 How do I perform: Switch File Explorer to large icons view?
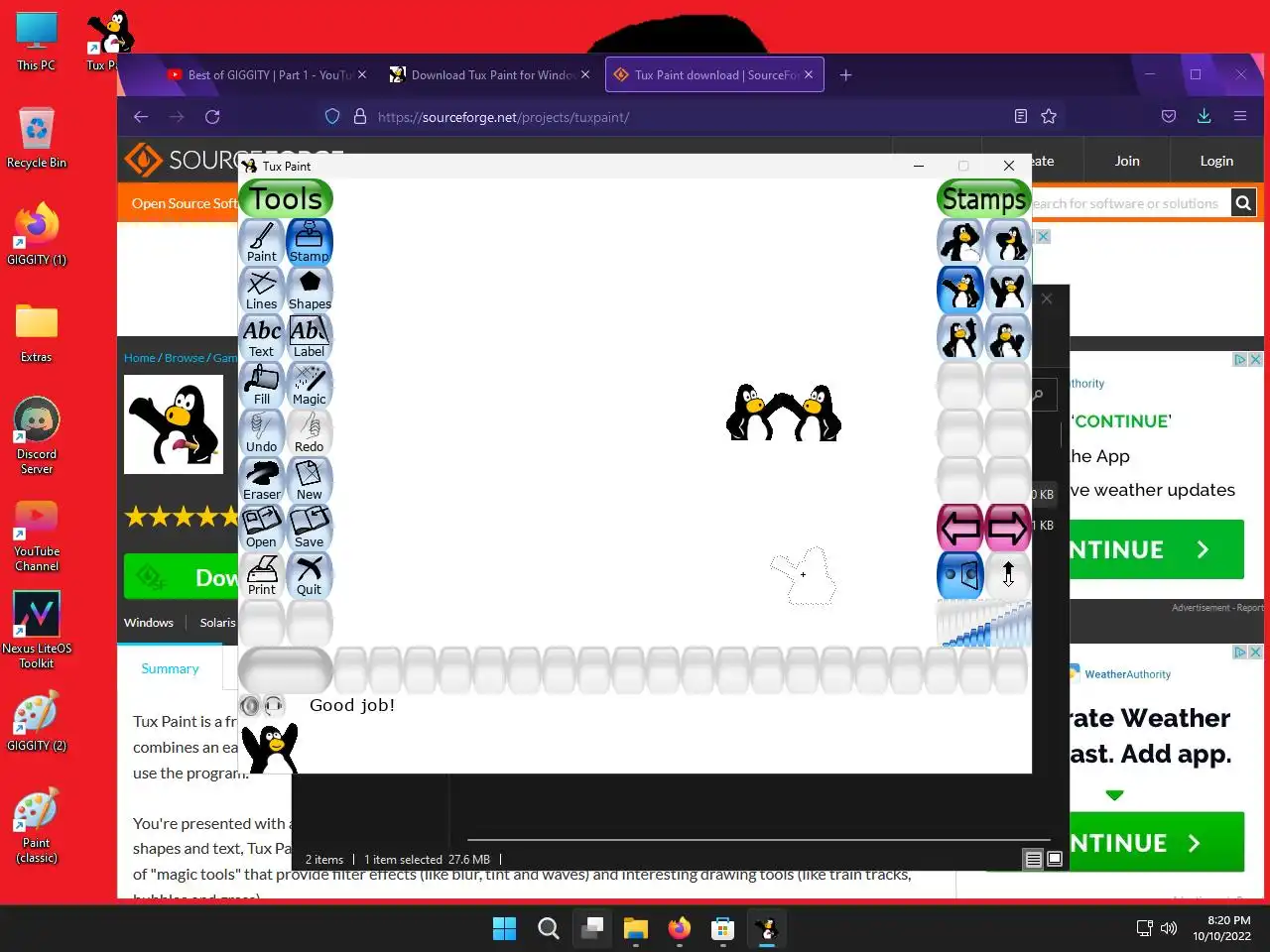coord(1055,859)
